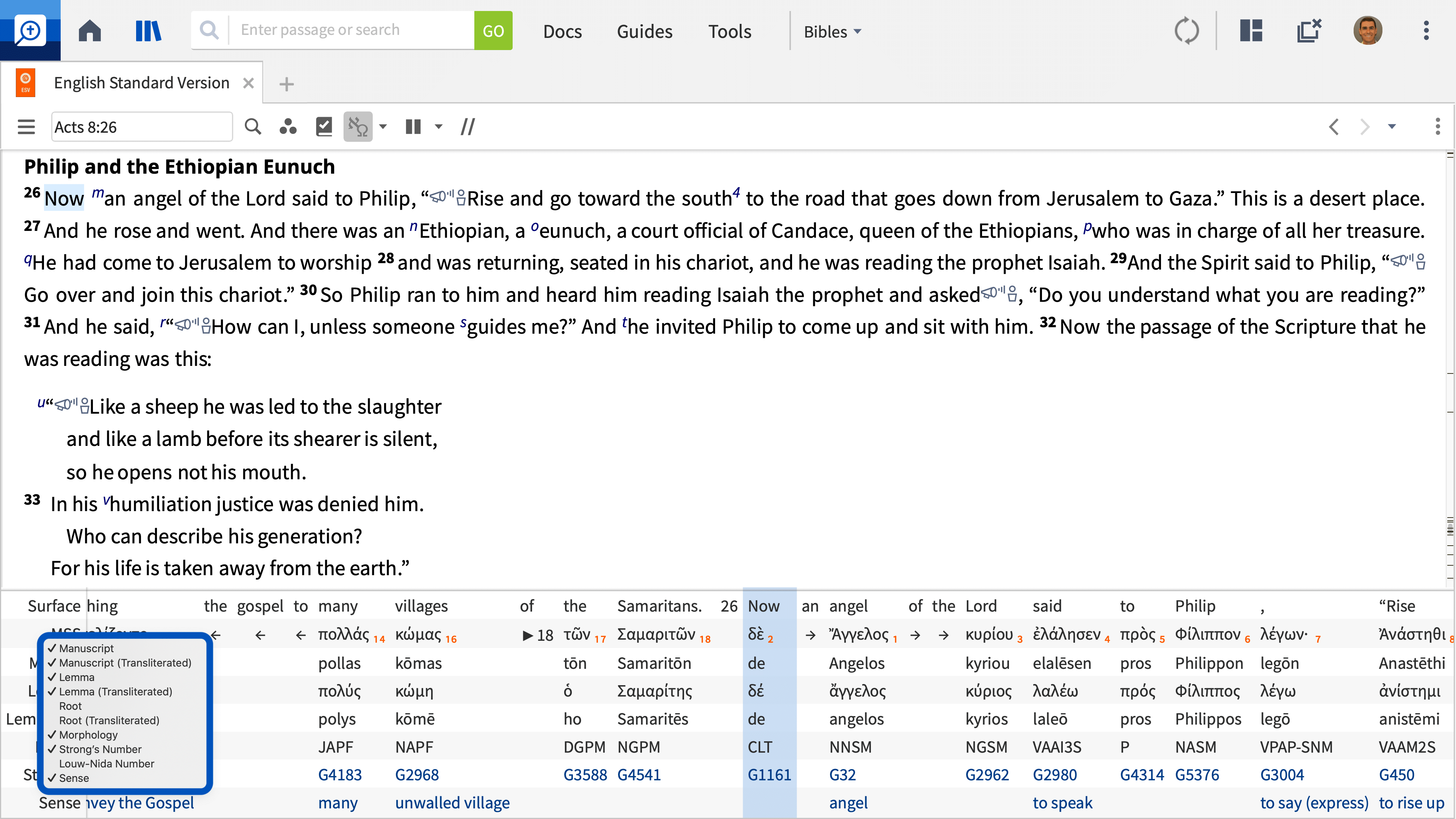Search inside this resource magnifier
Image resolution: width=1456 pixels, height=819 pixels.
click(253, 127)
